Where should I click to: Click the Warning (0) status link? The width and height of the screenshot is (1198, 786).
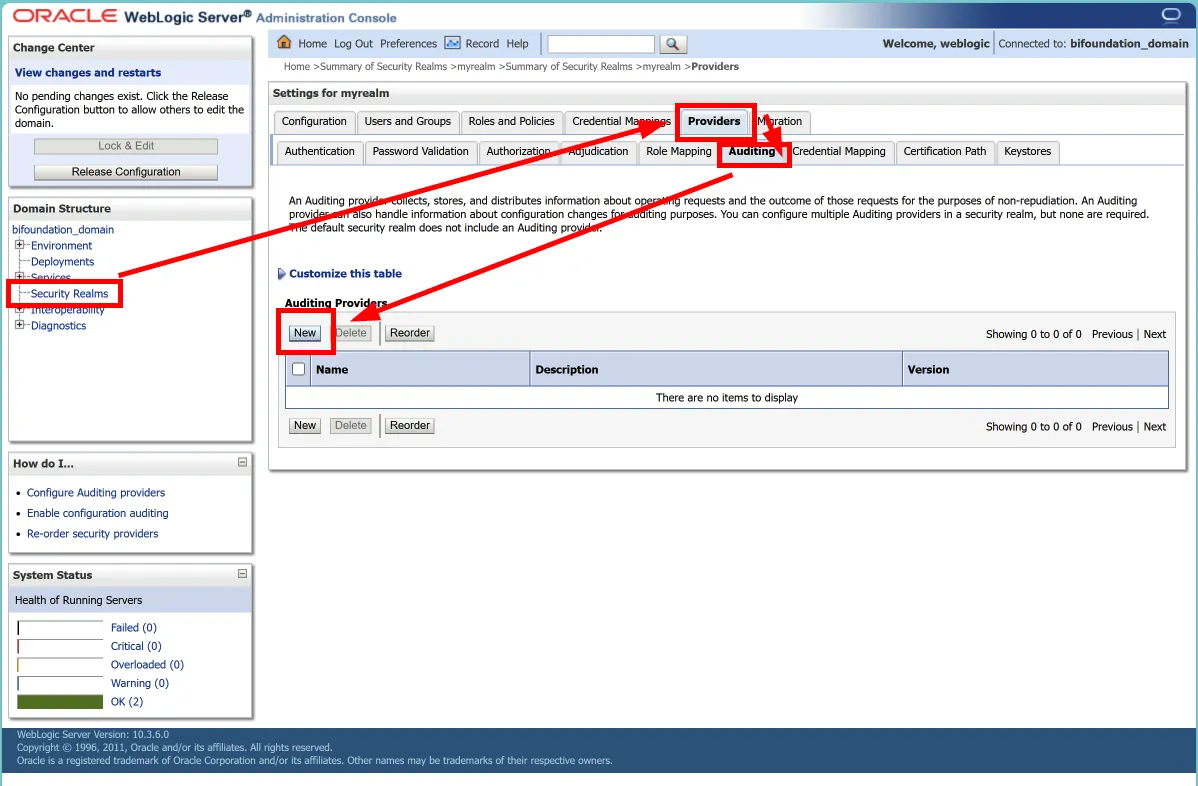pyautogui.click(x=140, y=683)
